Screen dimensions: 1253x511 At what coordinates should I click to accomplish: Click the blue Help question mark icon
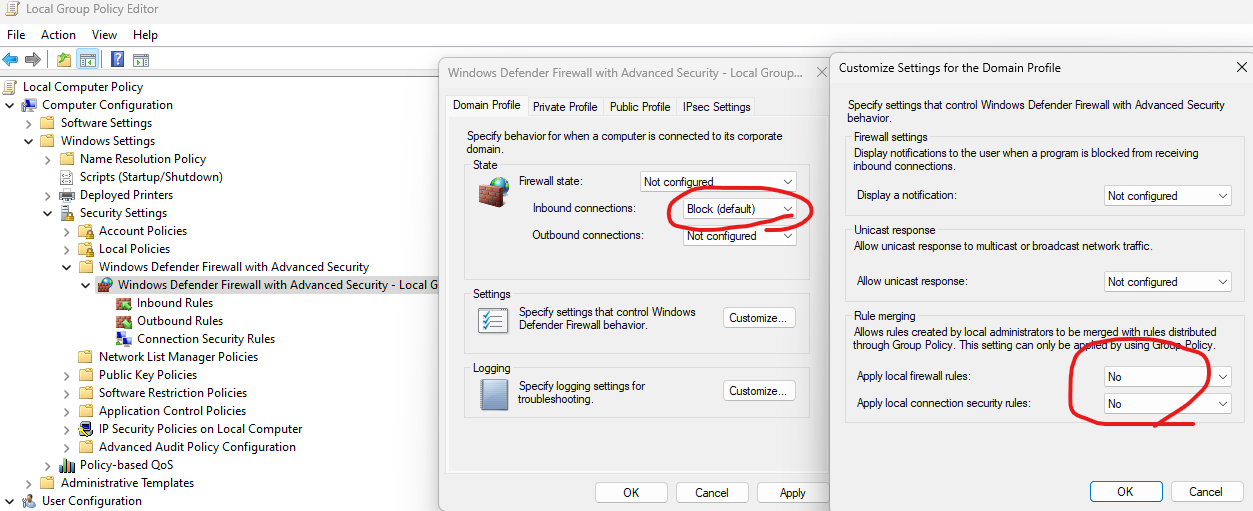117,60
